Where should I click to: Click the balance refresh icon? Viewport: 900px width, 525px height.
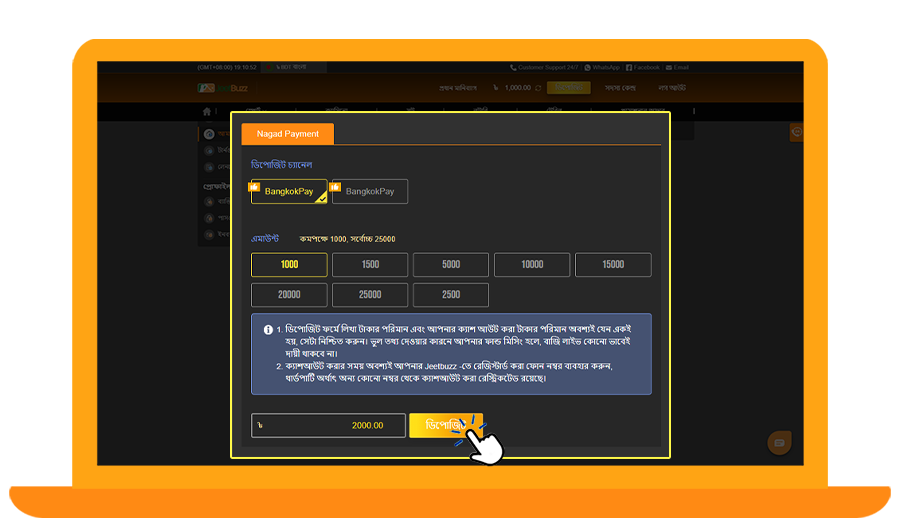[x=538, y=88]
